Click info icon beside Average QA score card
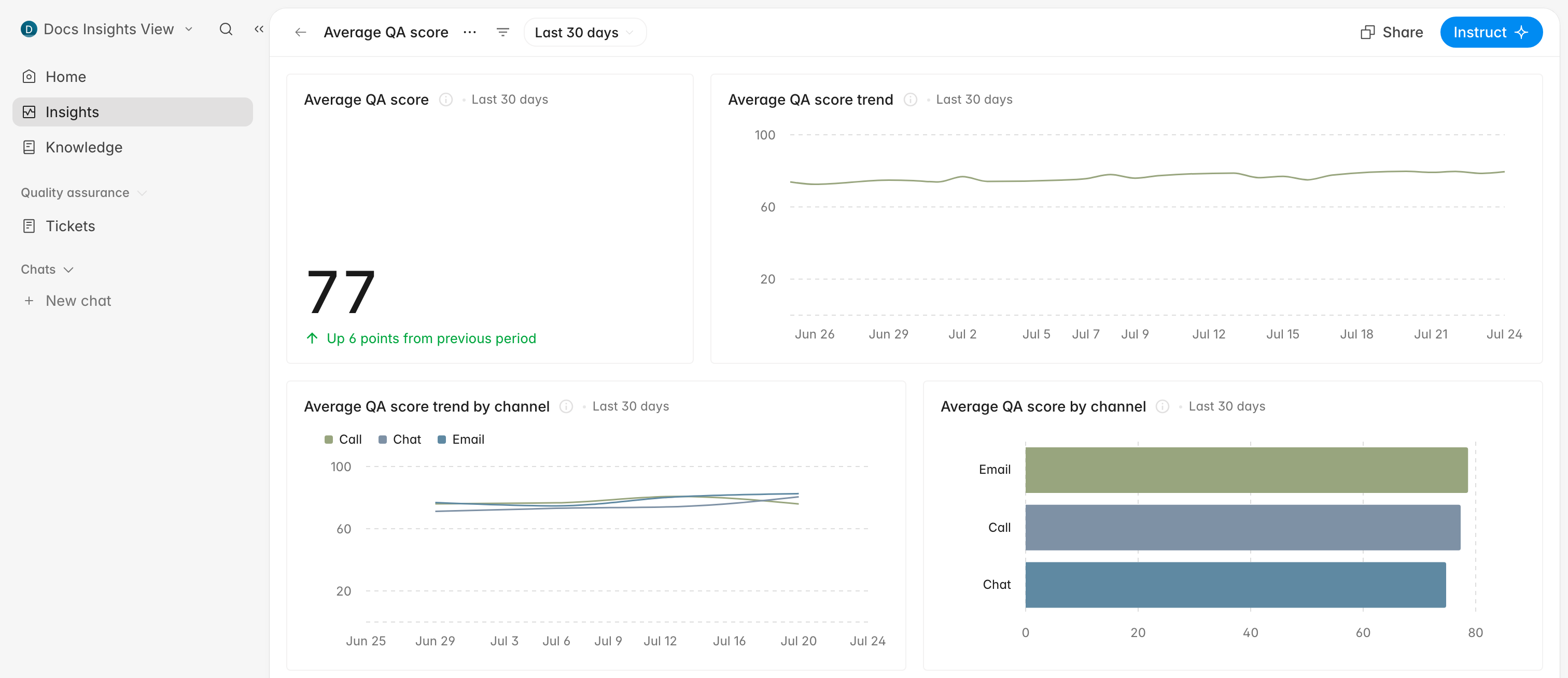The height and width of the screenshot is (678, 1568). coord(446,99)
